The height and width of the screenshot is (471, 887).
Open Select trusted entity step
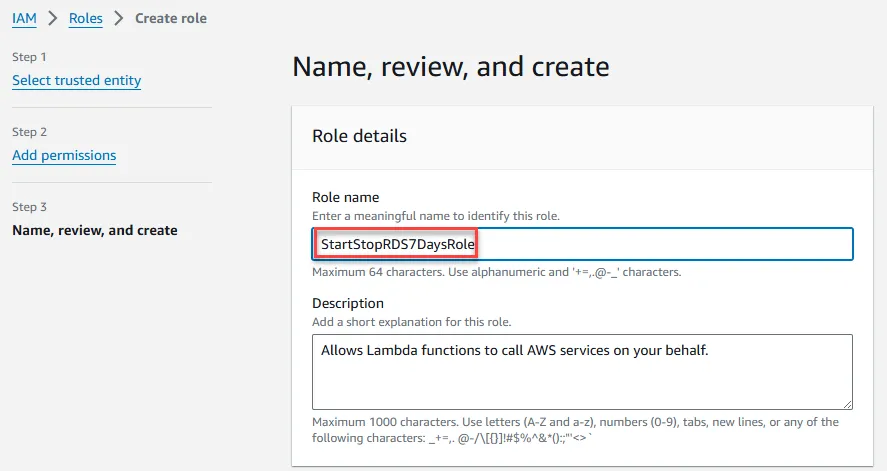76,80
